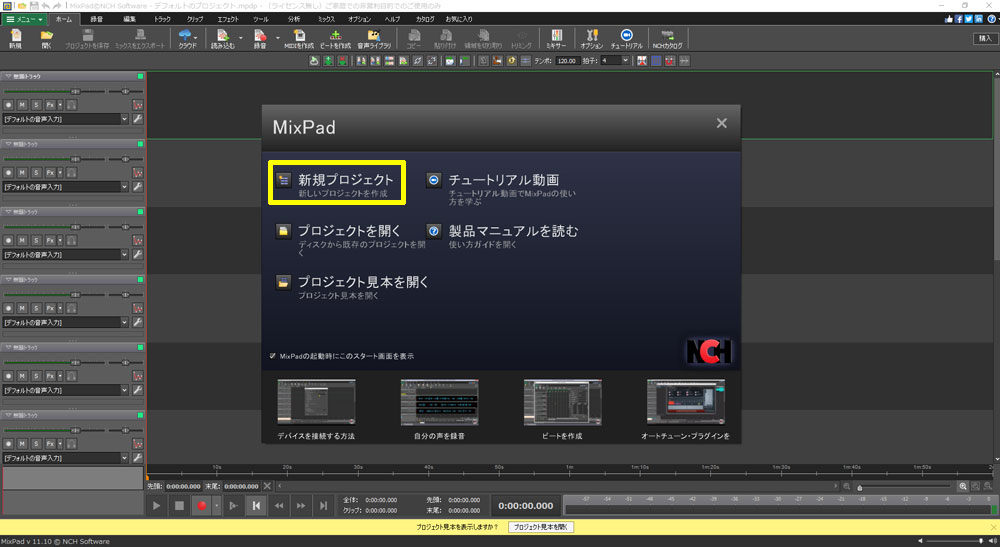This screenshot has width=1000, height=547.
Task: Expand the arrow beside toolbar 録音 button
Action: pos(277,38)
